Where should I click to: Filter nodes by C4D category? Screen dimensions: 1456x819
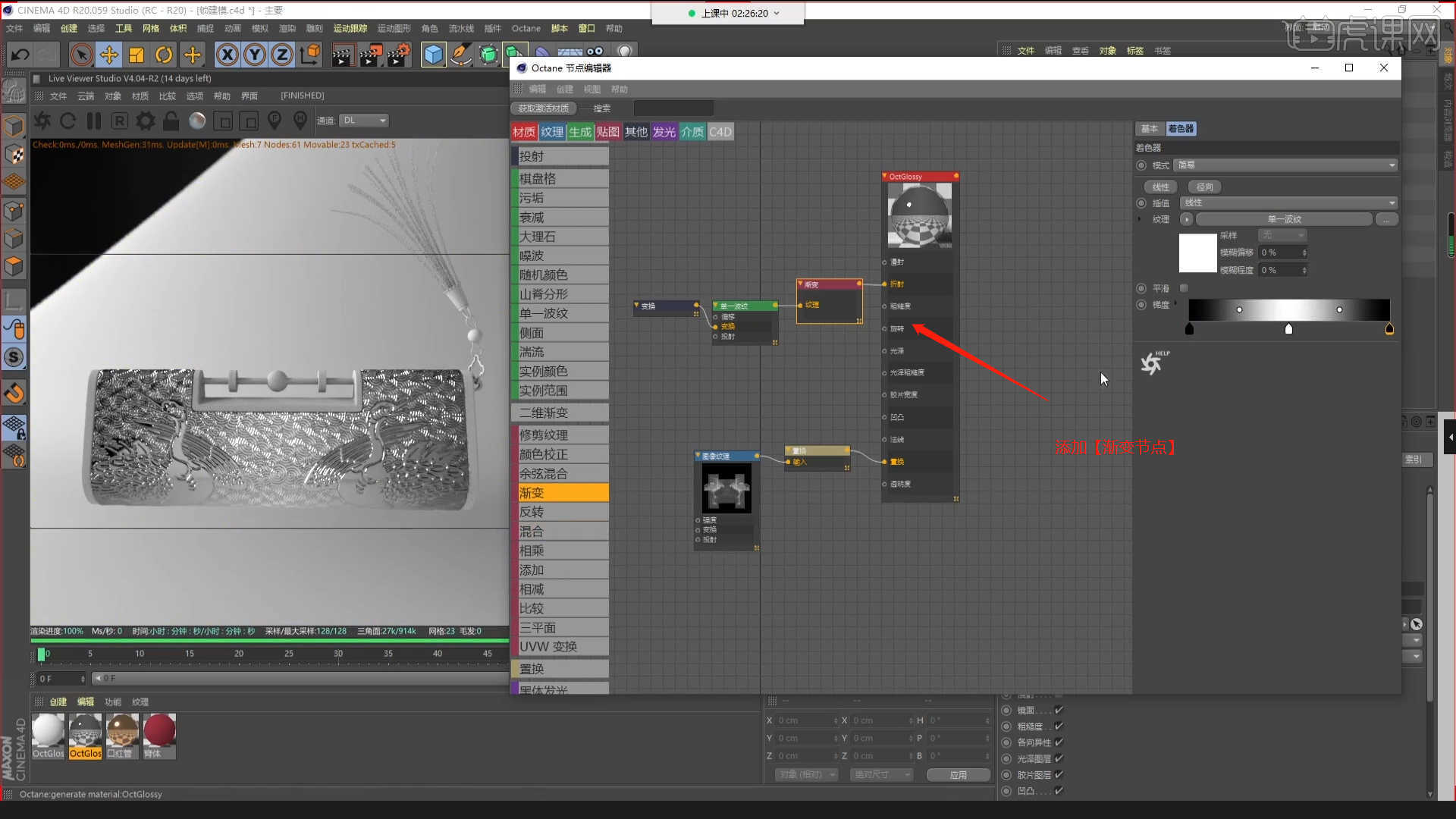[x=720, y=132]
